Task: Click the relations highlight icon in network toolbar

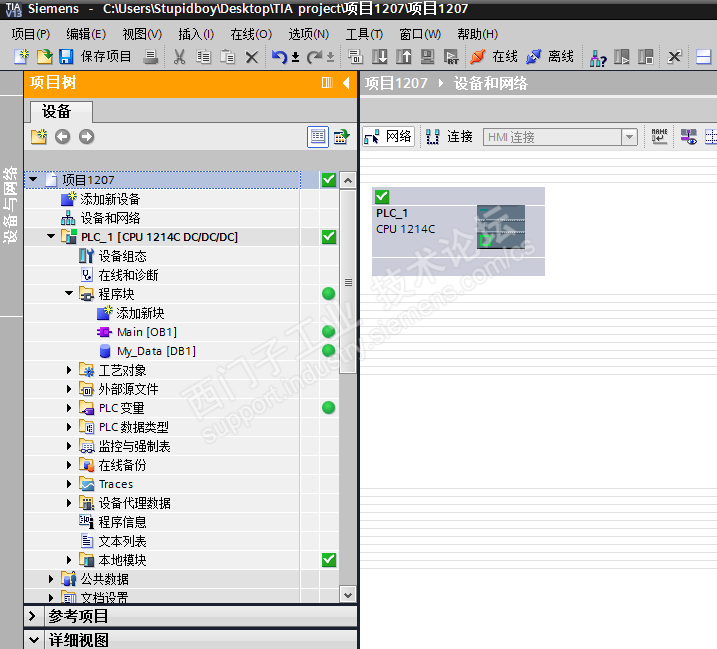Action: pyautogui.click(x=689, y=136)
